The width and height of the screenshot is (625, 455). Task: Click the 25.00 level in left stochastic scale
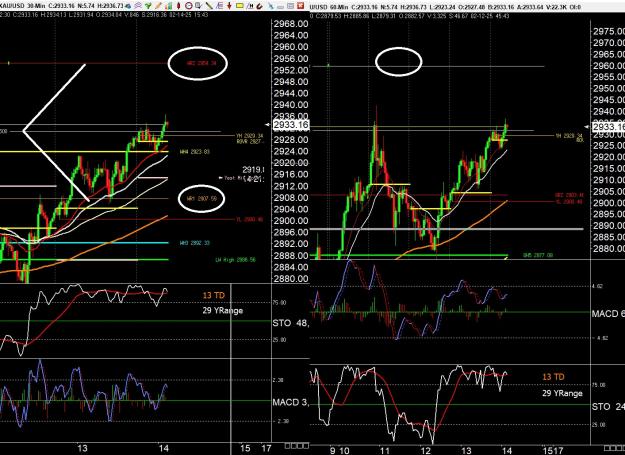[x=279, y=340]
